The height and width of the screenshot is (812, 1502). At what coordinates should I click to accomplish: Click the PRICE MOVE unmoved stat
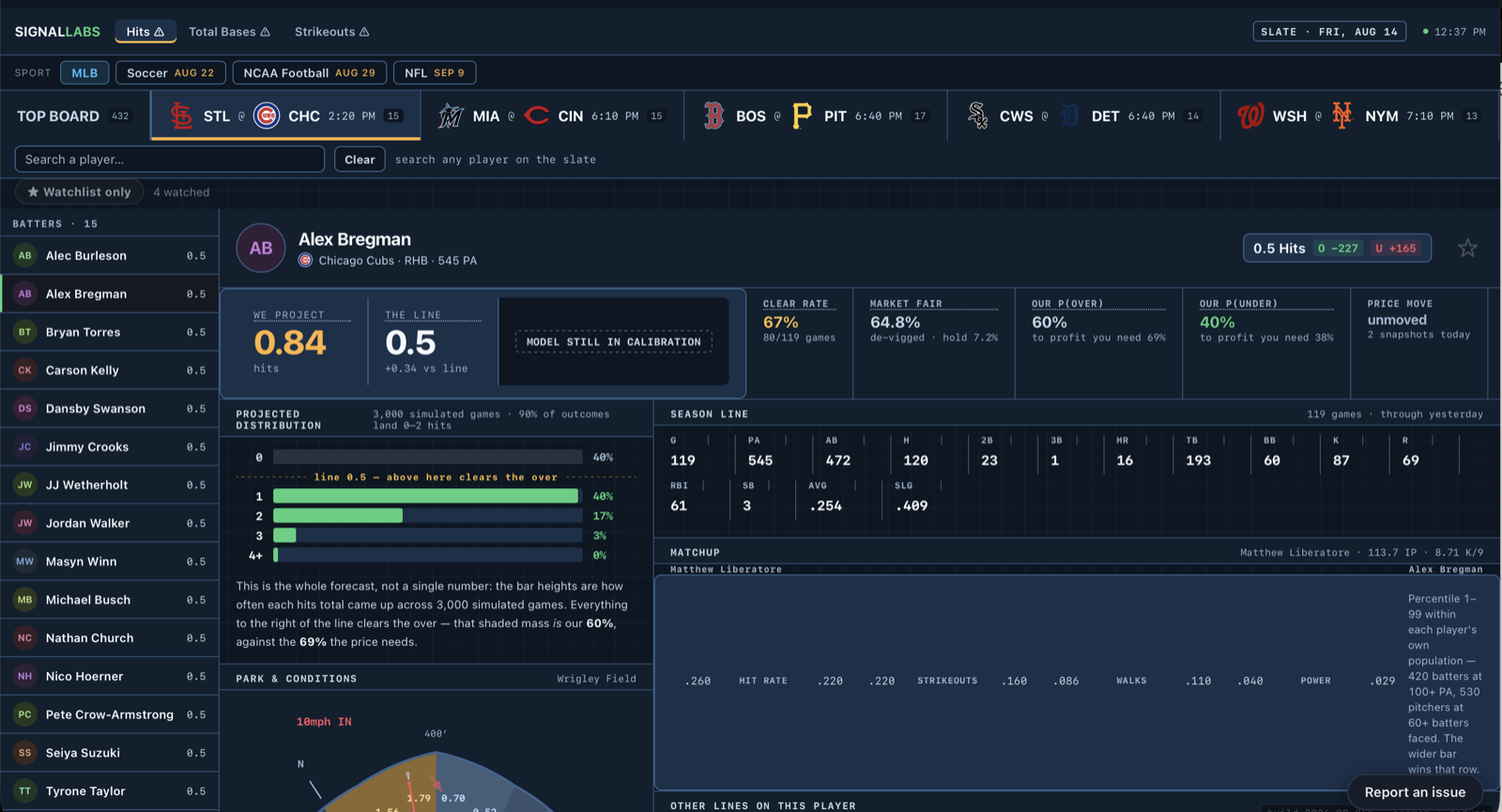click(x=1418, y=319)
